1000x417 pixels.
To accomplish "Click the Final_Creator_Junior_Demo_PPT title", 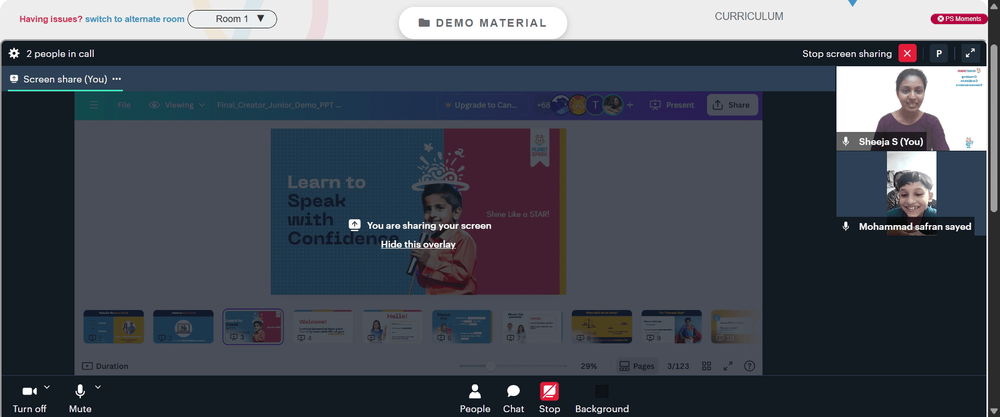I will 279,105.
